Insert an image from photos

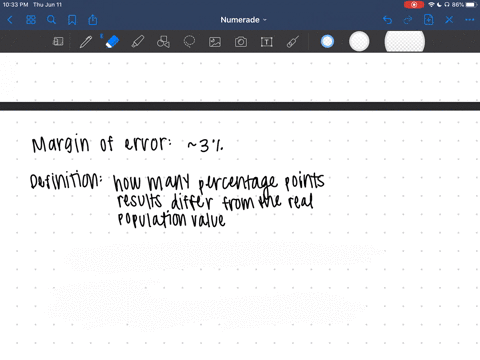coord(215,42)
